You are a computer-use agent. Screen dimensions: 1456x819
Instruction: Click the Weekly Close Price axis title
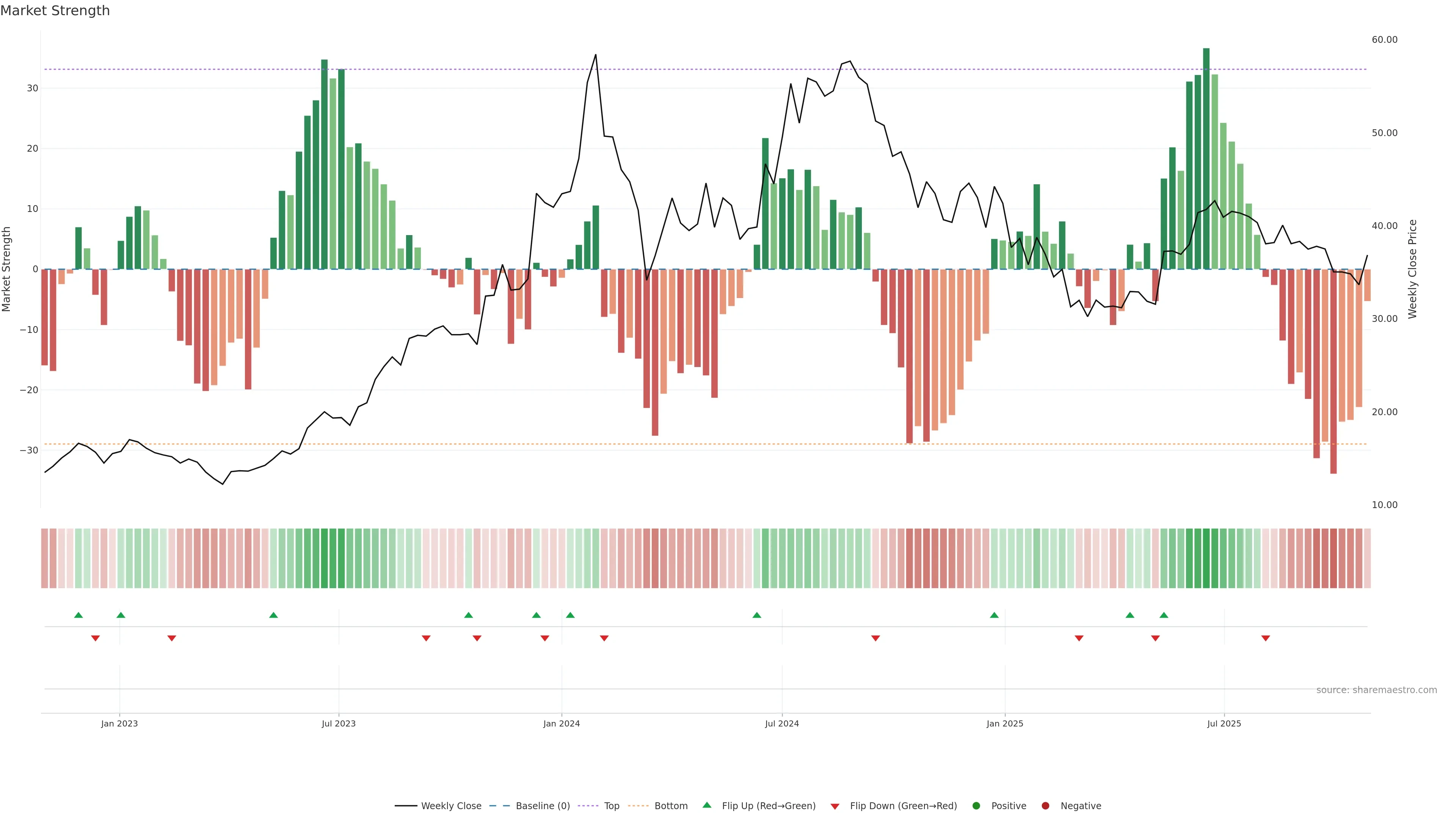click(x=1412, y=269)
